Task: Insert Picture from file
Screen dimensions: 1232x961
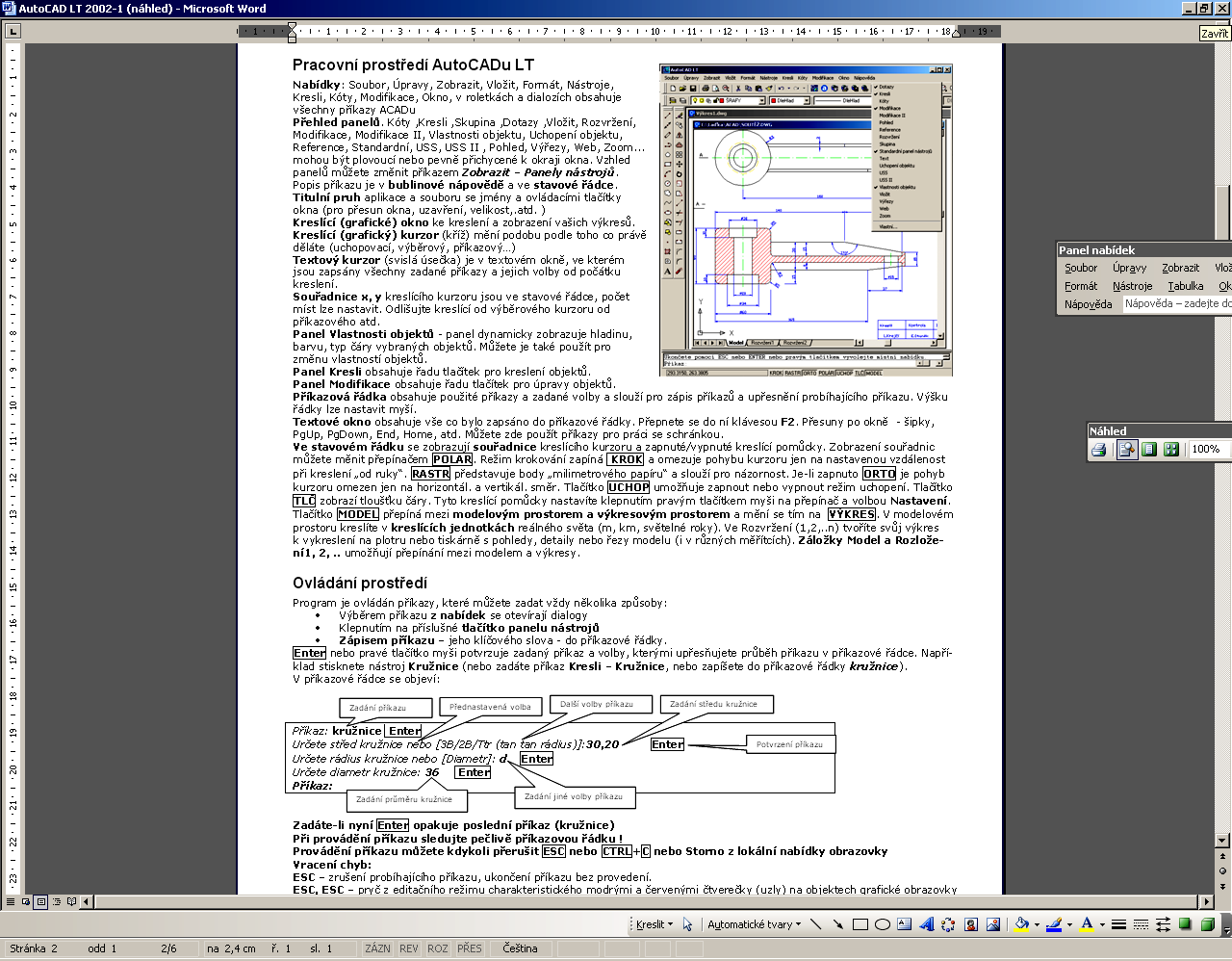Action: 993,924
